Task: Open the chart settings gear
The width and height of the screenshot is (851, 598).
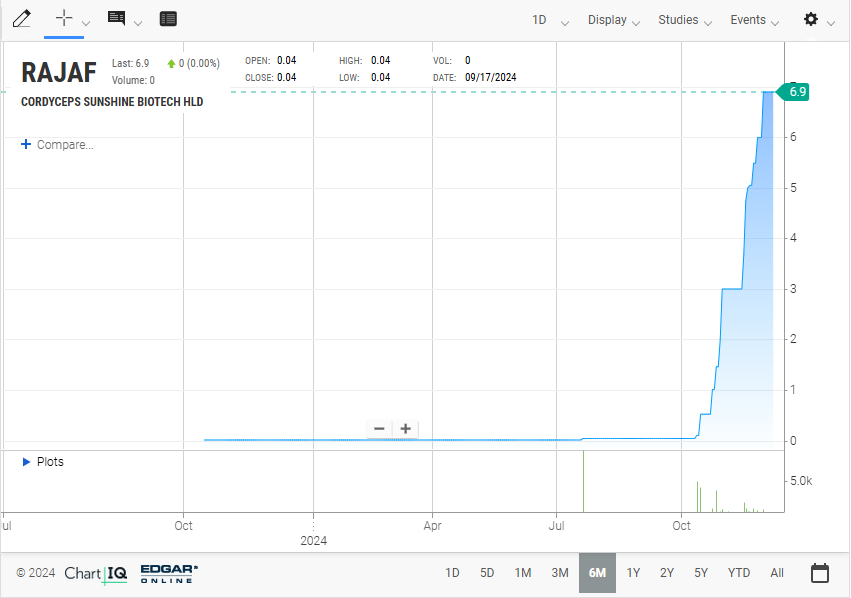Action: [811, 20]
